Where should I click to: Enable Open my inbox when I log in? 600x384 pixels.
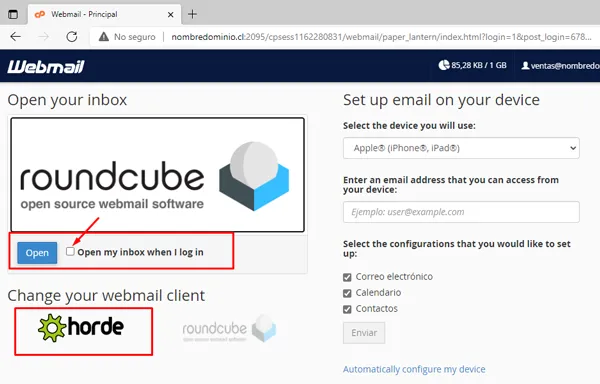tap(70, 251)
